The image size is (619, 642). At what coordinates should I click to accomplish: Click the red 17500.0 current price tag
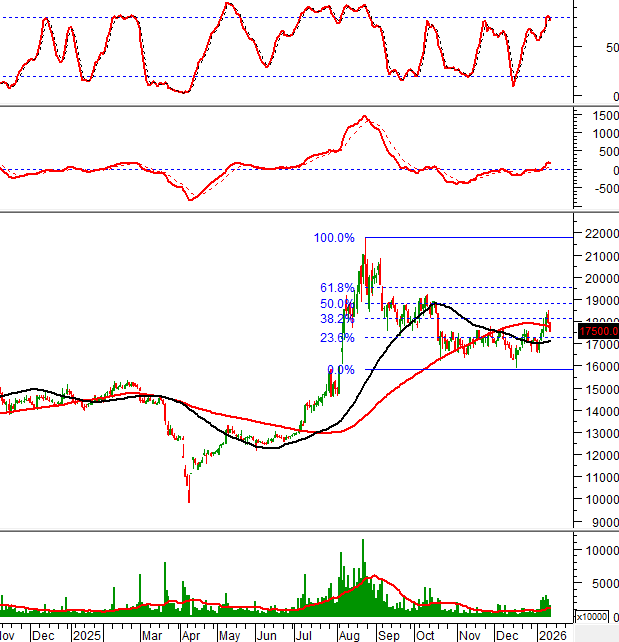pos(598,331)
